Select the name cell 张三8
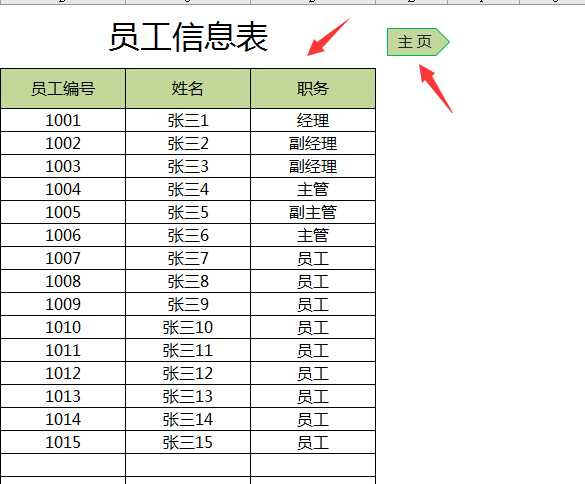The width and height of the screenshot is (585, 484). tap(188, 281)
